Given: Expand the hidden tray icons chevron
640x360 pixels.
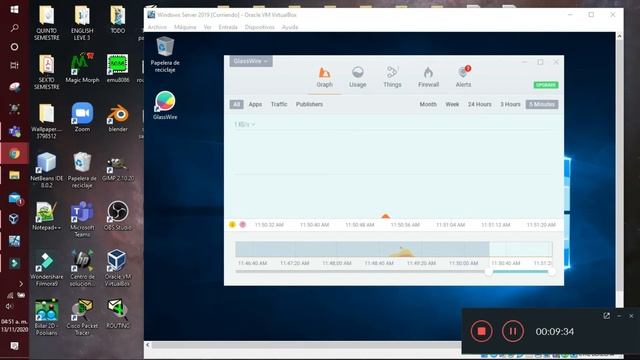Looking at the screenshot, I should click(21, 284).
